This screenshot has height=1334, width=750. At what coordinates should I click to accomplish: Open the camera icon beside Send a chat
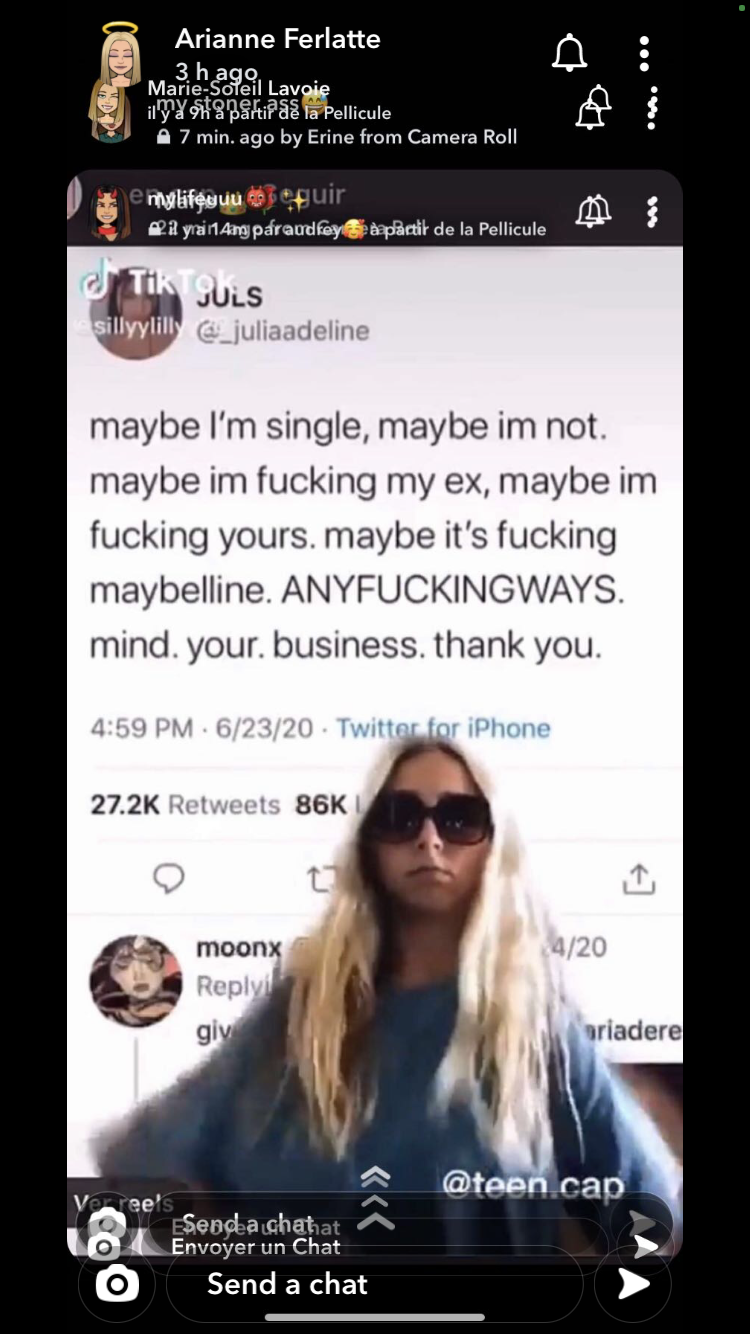click(x=117, y=1284)
